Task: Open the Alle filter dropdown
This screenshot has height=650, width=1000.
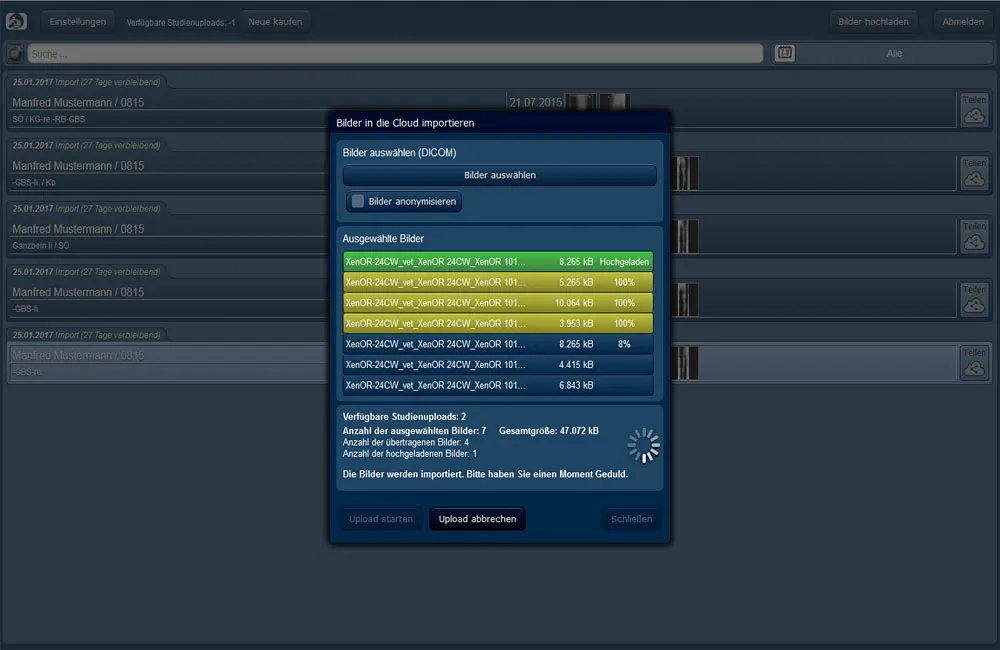Action: coord(893,53)
